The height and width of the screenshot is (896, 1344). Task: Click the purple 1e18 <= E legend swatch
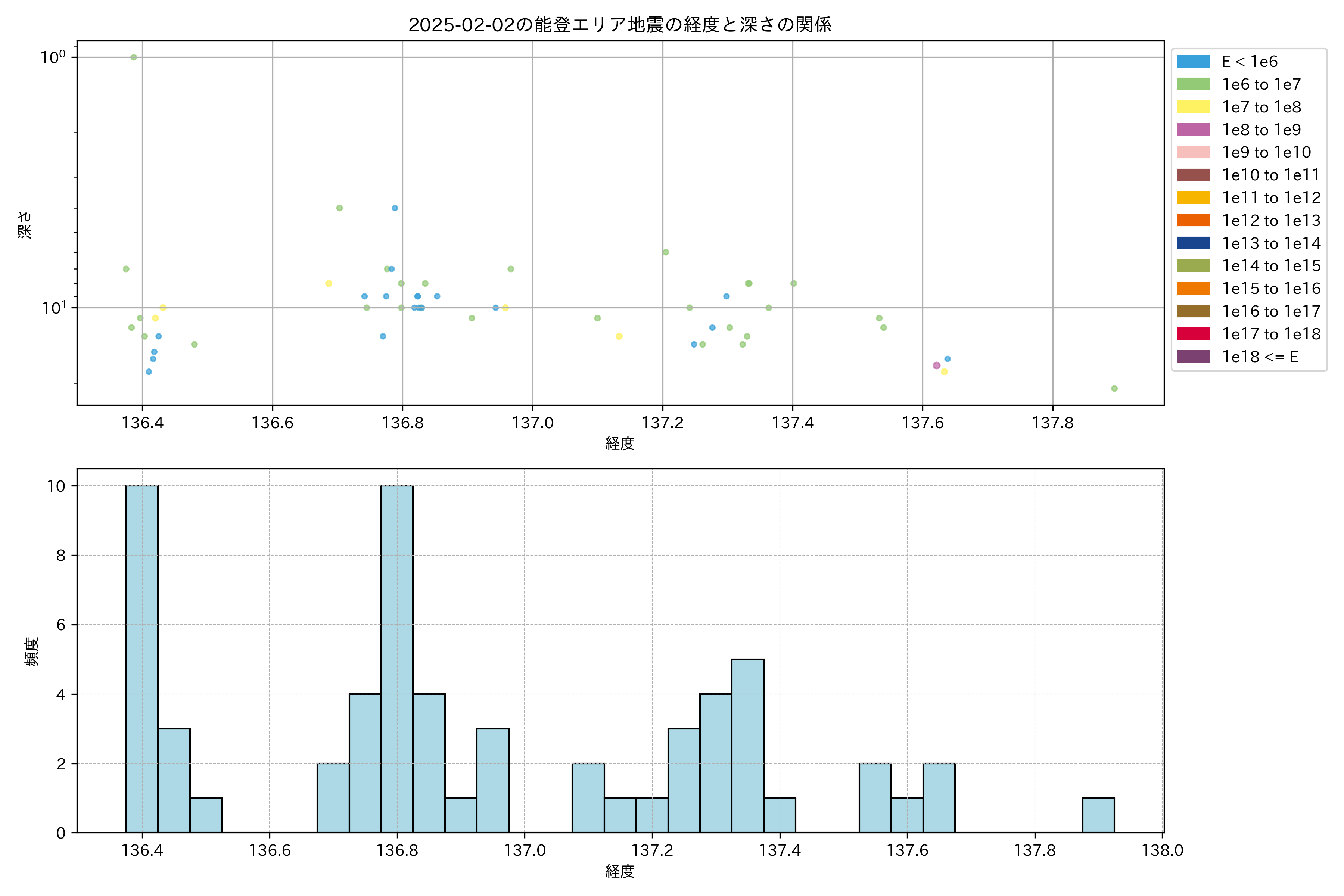pyautogui.click(x=1192, y=357)
